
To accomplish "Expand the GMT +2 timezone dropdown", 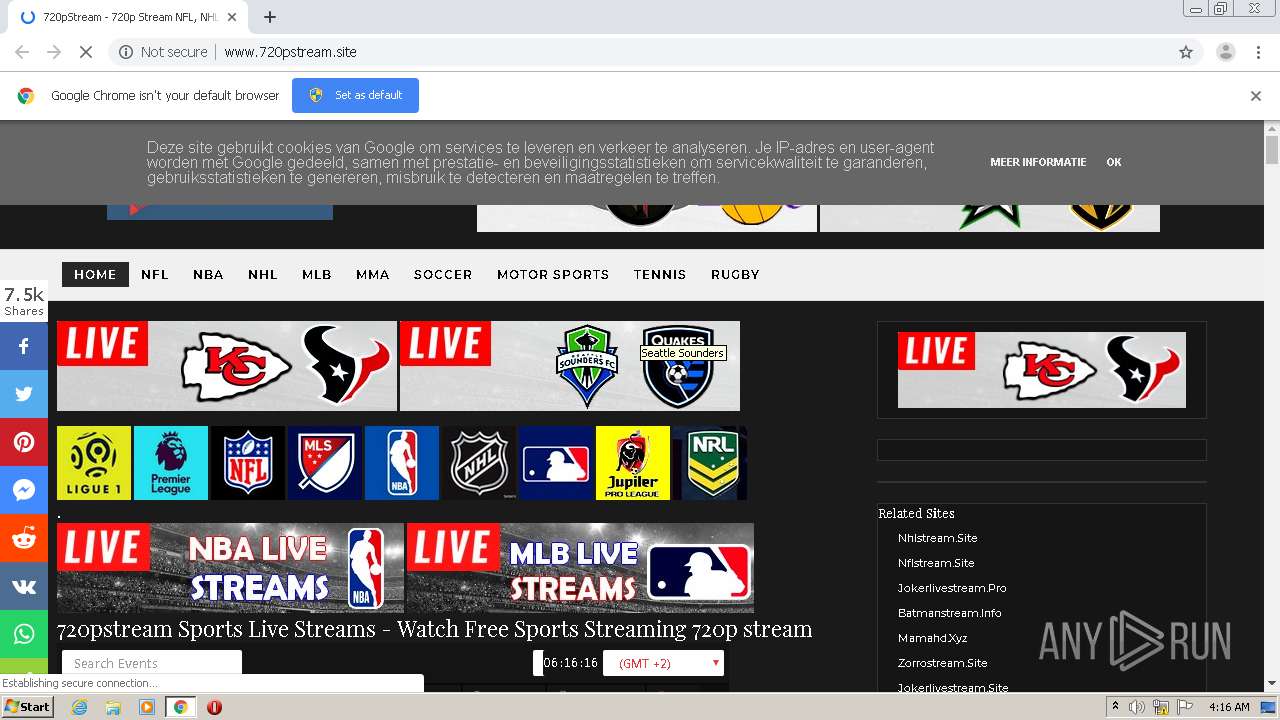I will (x=663, y=663).
